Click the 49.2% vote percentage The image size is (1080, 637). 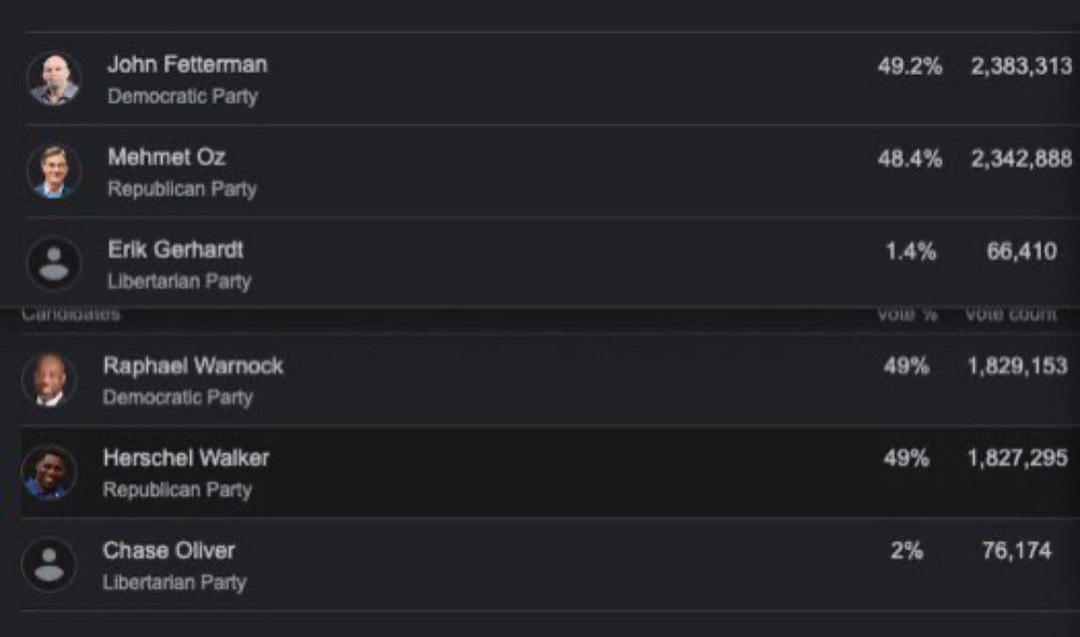tap(909, 67)
